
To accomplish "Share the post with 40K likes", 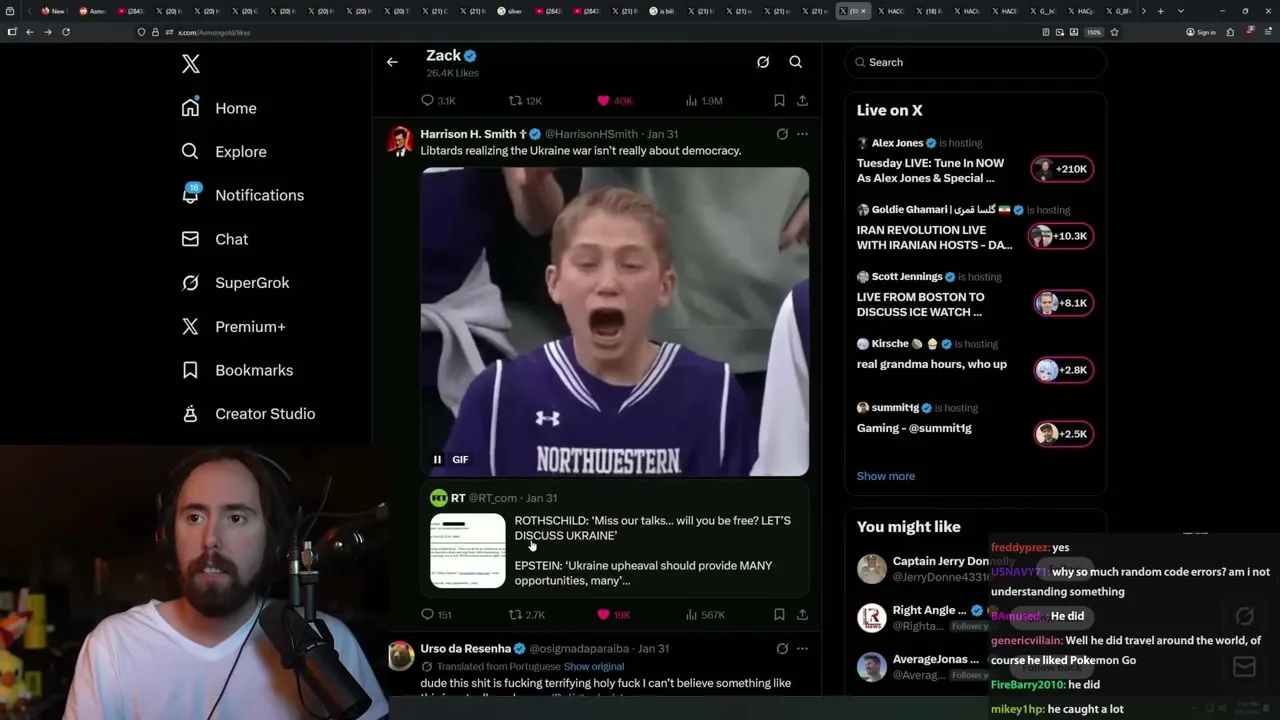I will pyautogui.click(x=802, y=101).
